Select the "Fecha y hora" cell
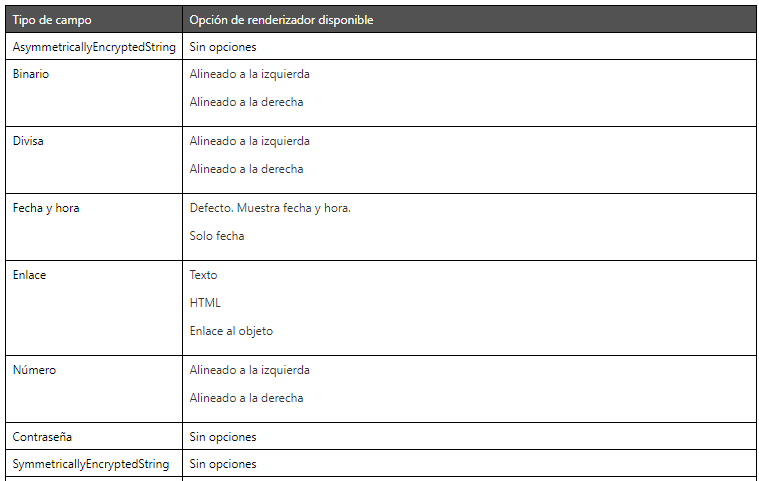Image resolution: width=759 pixels, height=481 pixels. tap(46, 208)
